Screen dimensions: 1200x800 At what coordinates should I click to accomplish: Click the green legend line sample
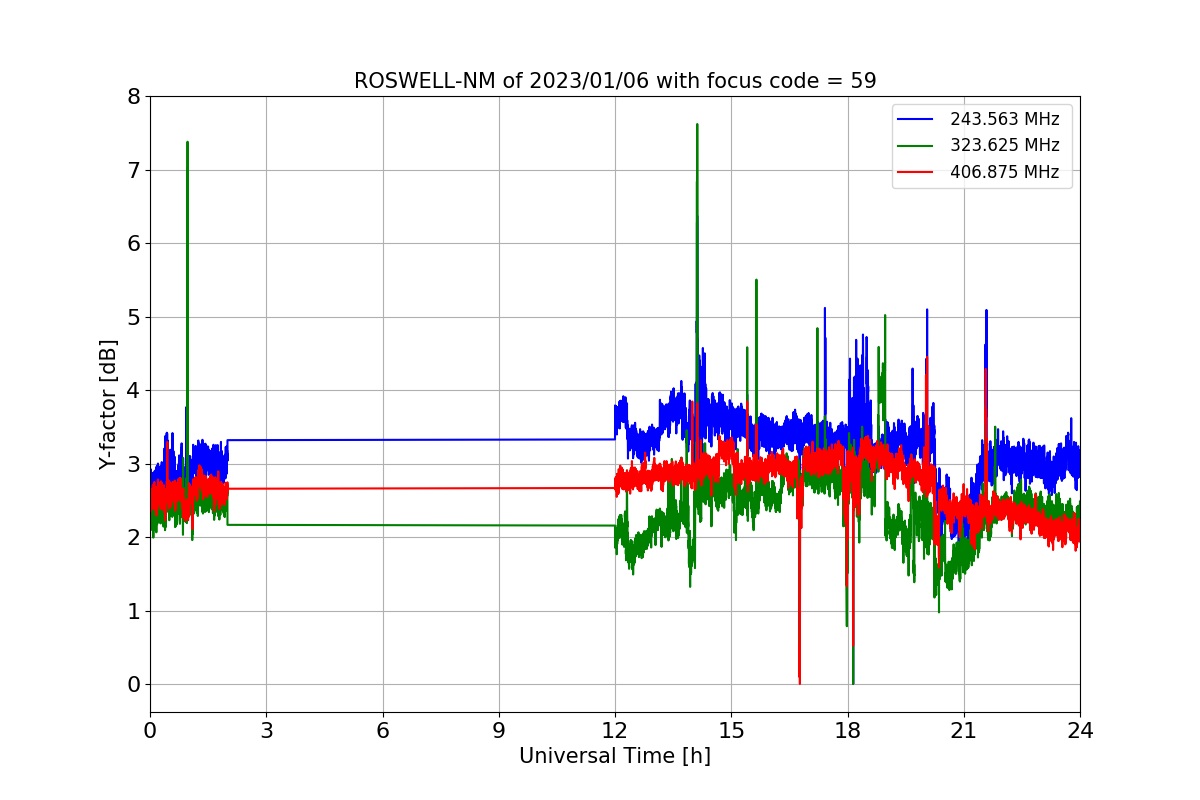916,146
